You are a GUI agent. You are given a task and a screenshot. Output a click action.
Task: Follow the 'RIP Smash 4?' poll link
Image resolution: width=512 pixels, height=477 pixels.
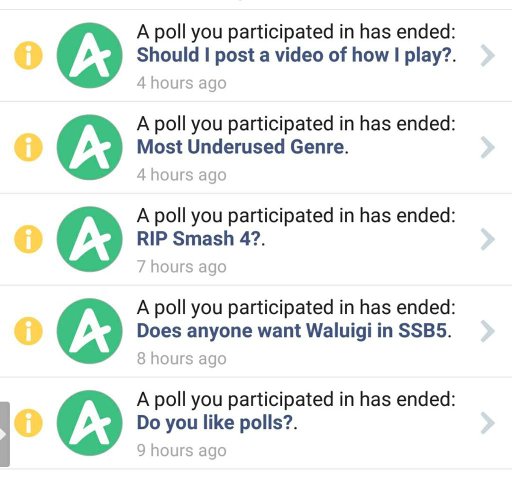click(x=199, y=239)
